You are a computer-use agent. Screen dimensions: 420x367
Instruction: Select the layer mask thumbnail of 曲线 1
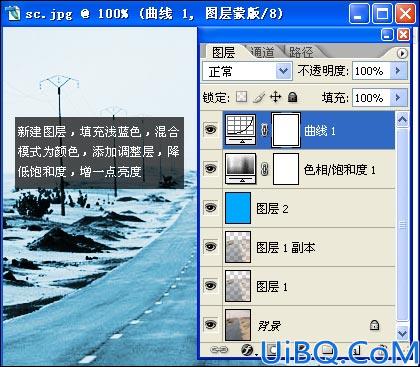(286, 130)
